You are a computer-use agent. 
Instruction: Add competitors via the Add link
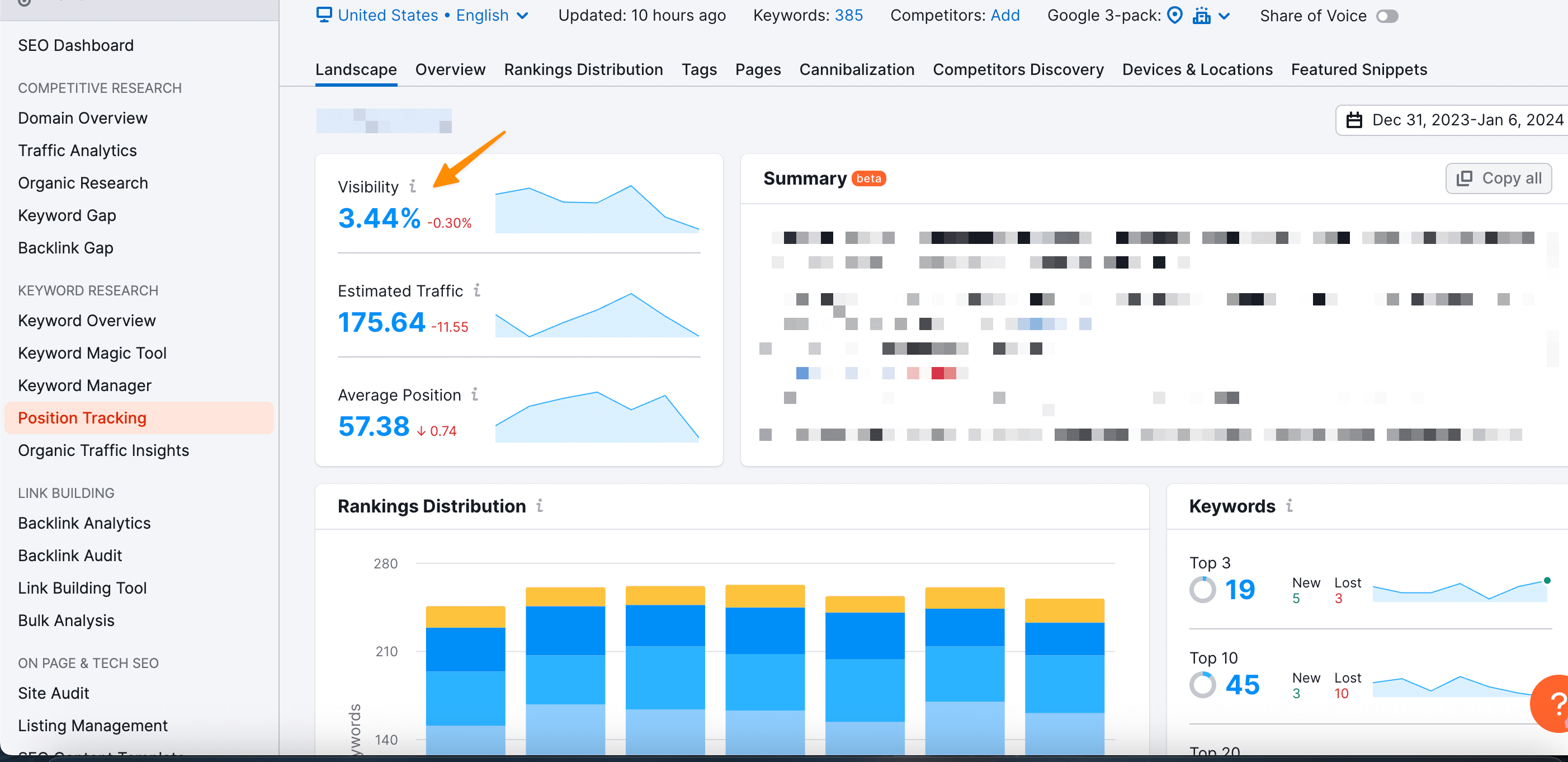click(x=1005, y=15)
